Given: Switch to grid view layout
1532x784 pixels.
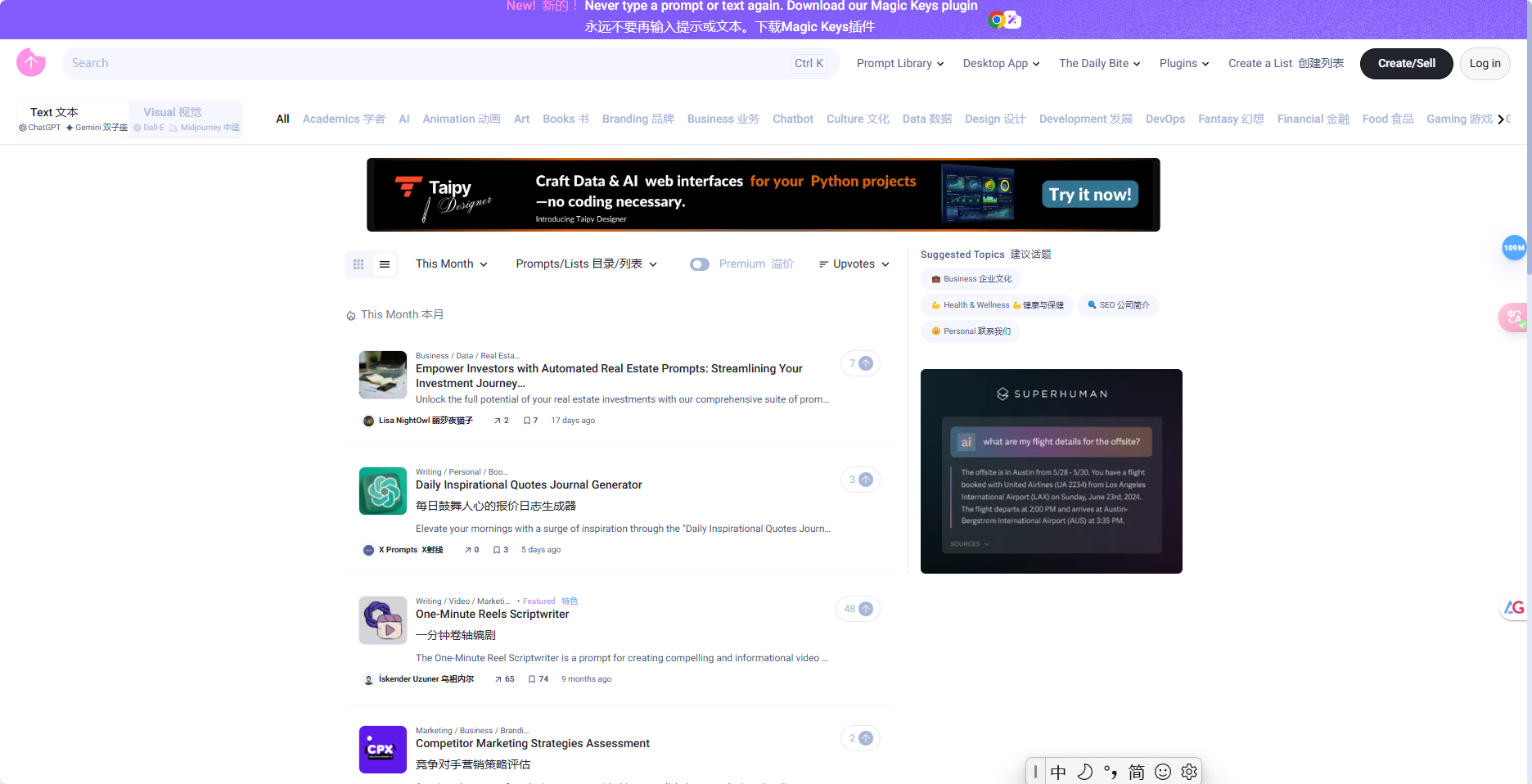Looking at the screenshot, I should pos(358,264).
